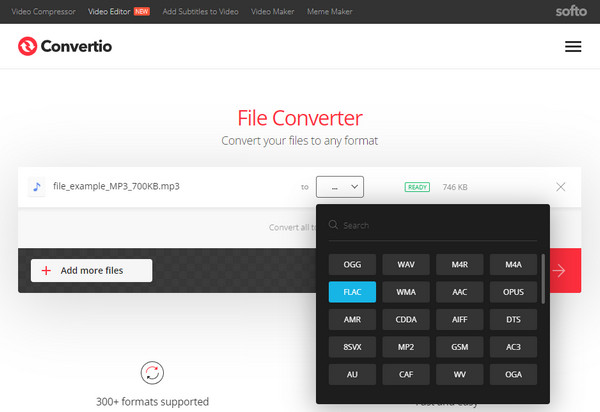
Task: Click the 746 KB file size
Action: pyautogui.click(x=455, y=187)
